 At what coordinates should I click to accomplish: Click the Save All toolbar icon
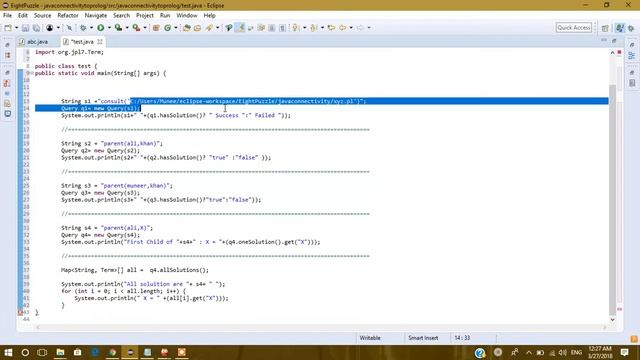[36, 28]
